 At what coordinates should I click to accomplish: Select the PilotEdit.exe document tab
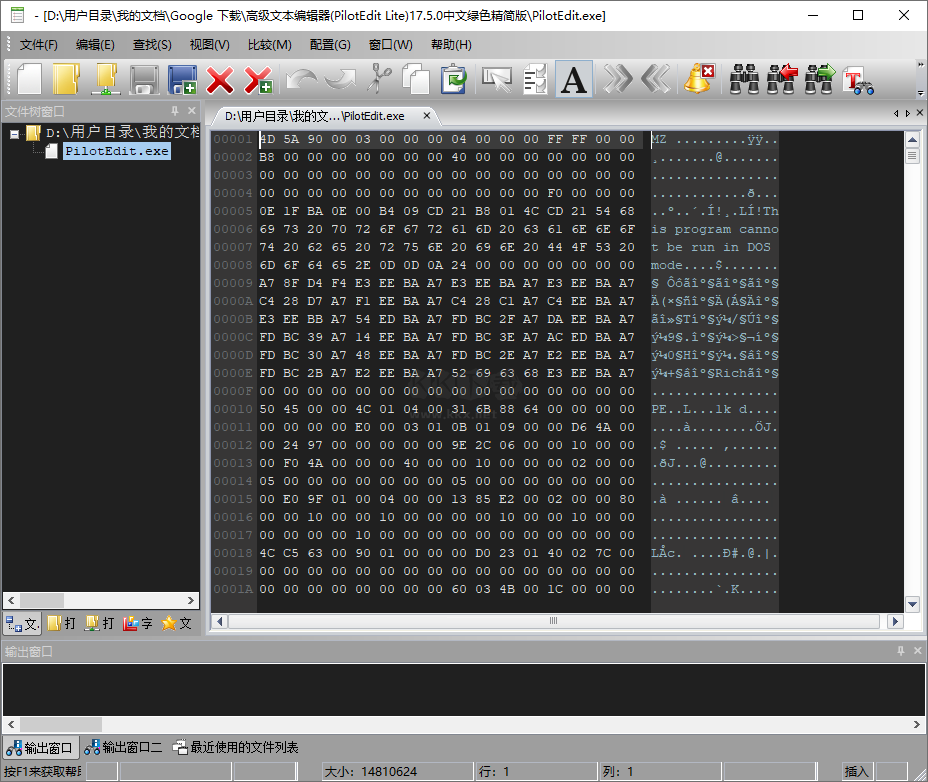click(x=314, y=116)
